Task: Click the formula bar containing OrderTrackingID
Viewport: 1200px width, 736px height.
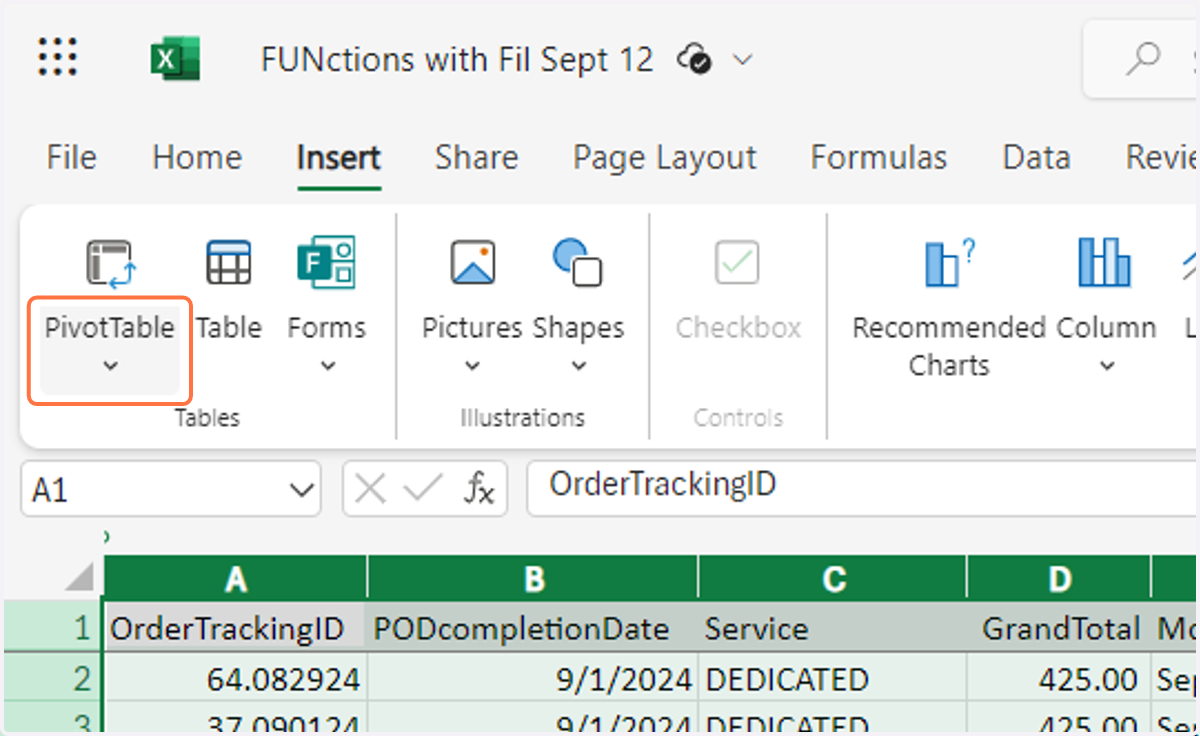Action: click(862, 488)
